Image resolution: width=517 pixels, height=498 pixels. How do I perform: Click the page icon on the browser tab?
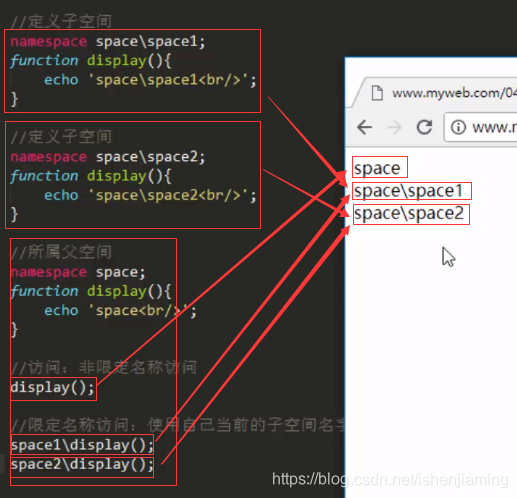coord(377,93)
